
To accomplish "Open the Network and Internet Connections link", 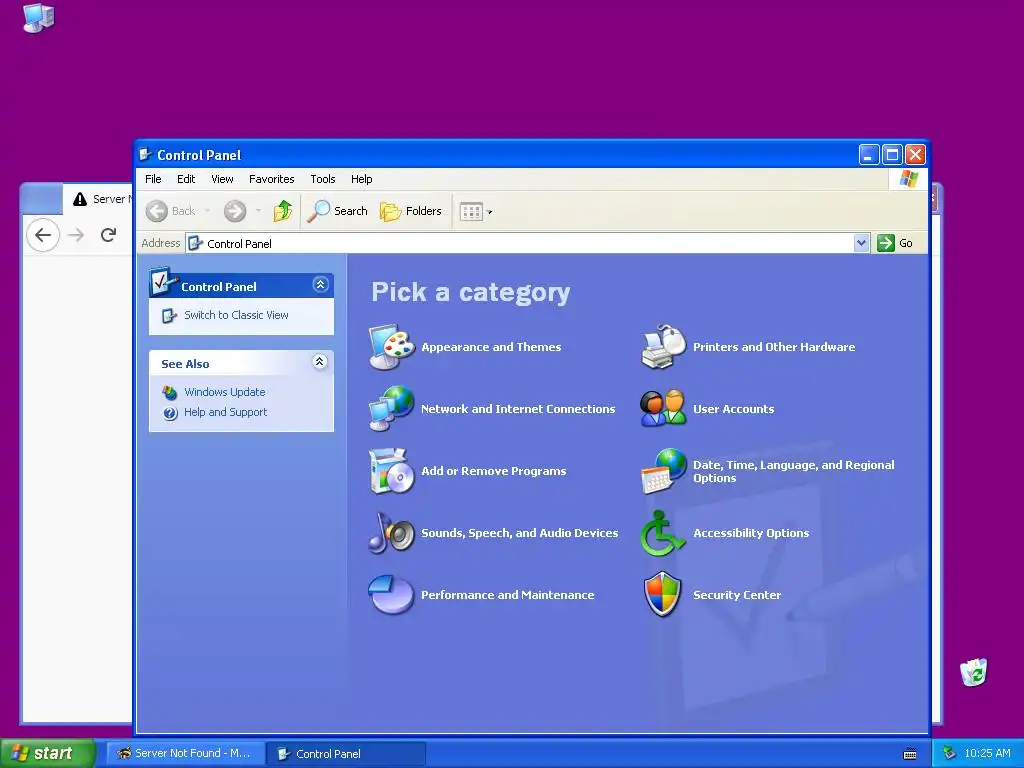I will [x=518, y=409].
